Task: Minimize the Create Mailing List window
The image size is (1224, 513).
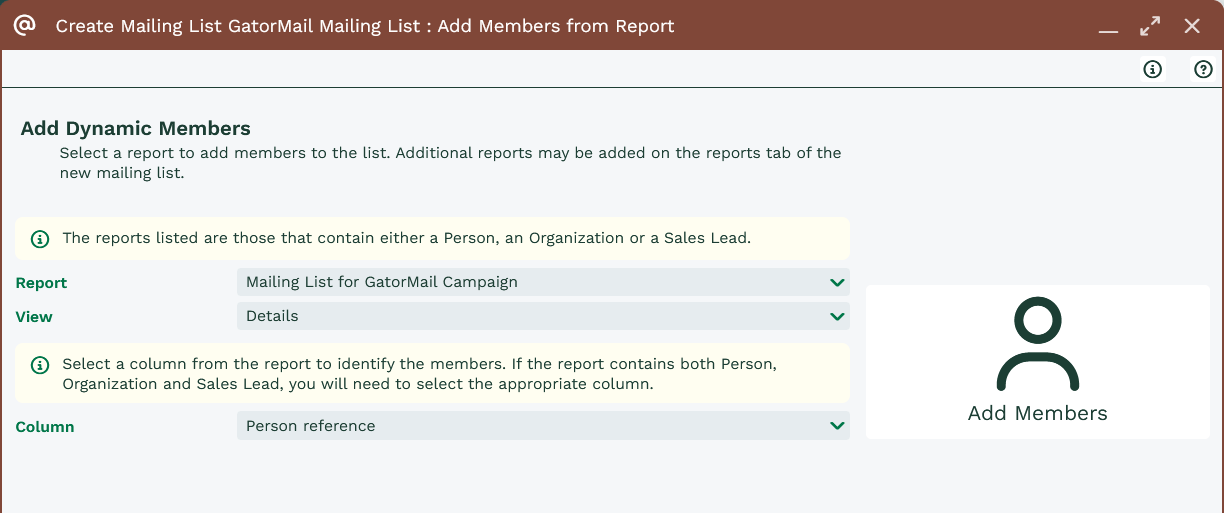Action: pyautogui.click(x=1108, y=27)
